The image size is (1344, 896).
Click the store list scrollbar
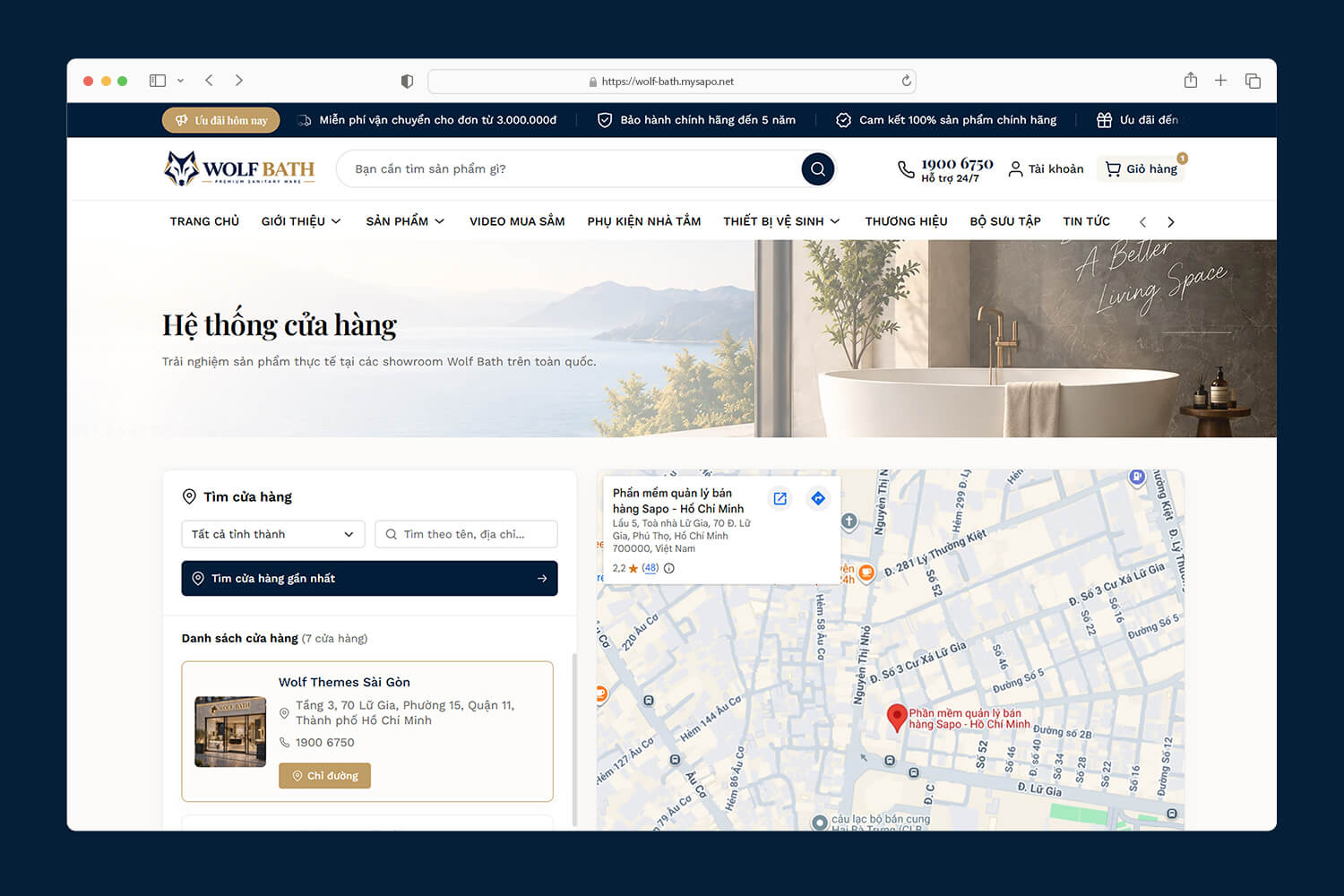click(x=574, y=739)
